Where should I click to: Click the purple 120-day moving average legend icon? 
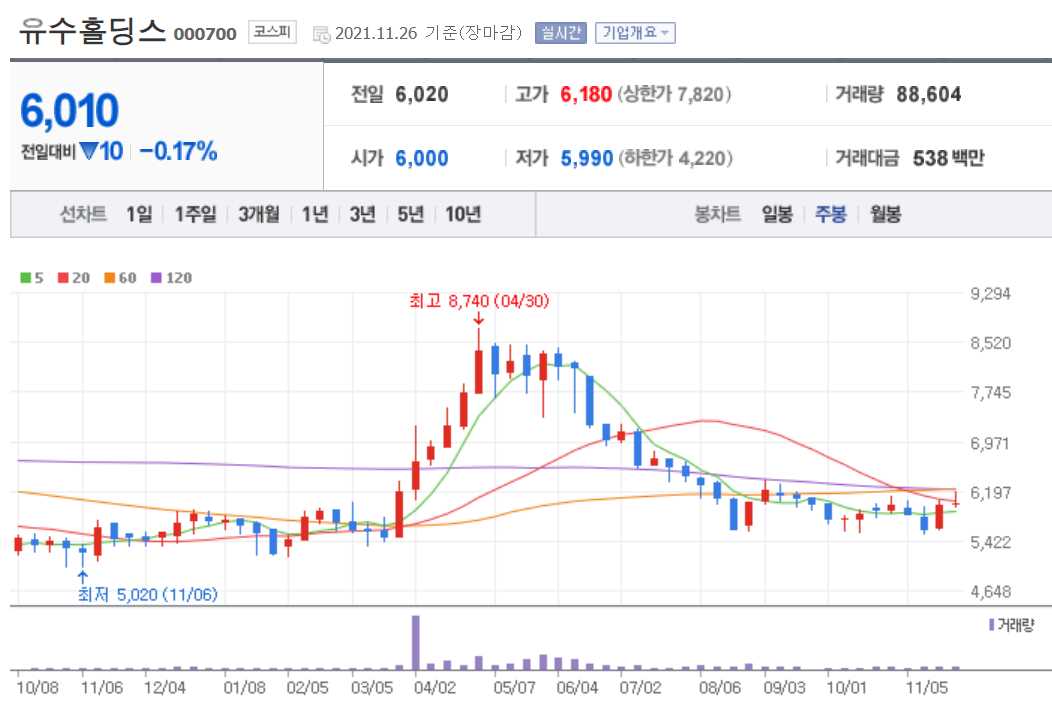tap(154, 278)
